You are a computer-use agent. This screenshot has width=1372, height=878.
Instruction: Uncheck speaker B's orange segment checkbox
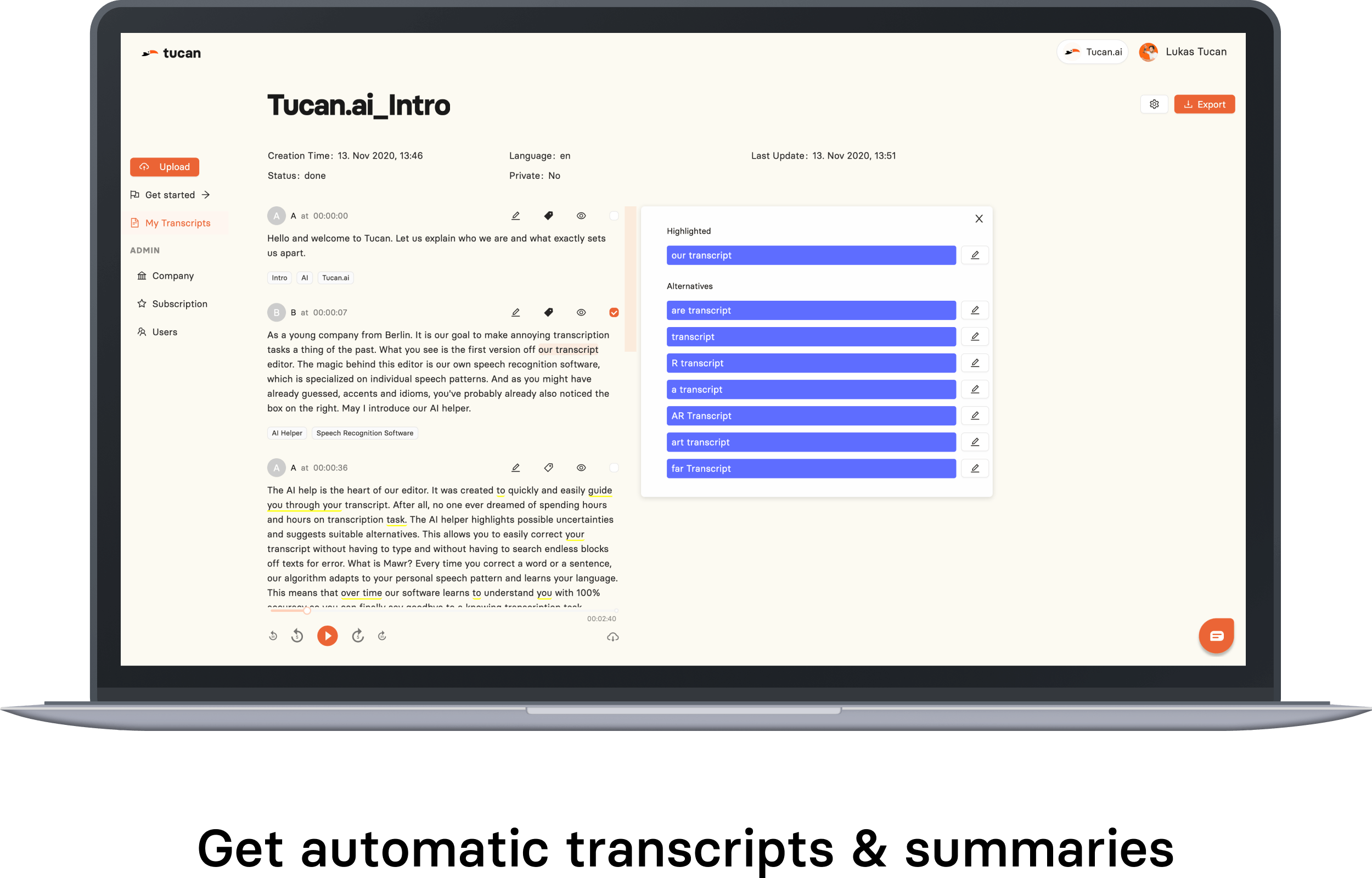tap(614, 312)
